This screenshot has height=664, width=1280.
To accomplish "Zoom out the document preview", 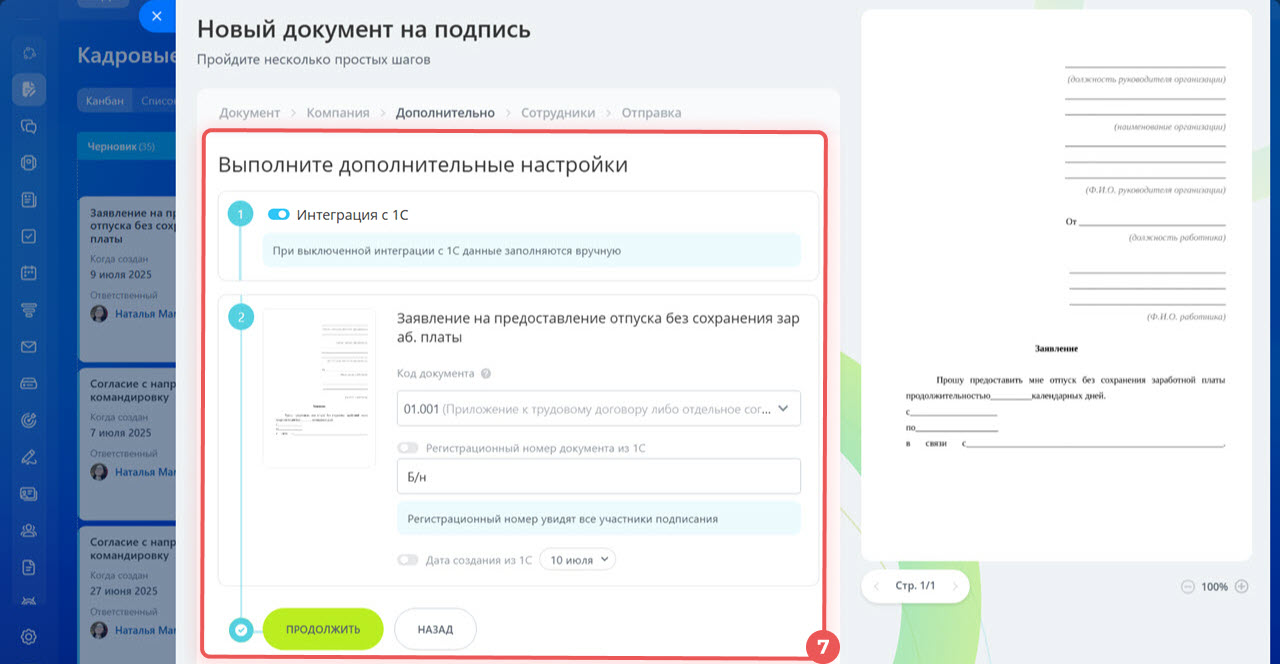I will 1188,587.
